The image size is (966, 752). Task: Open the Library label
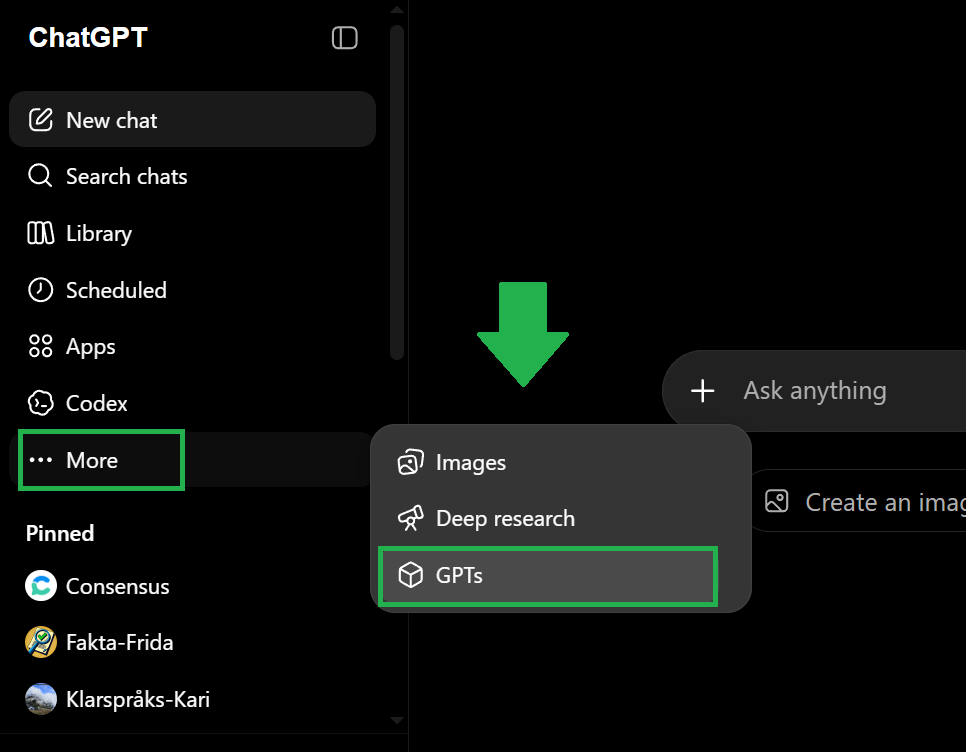click(99, 234)
